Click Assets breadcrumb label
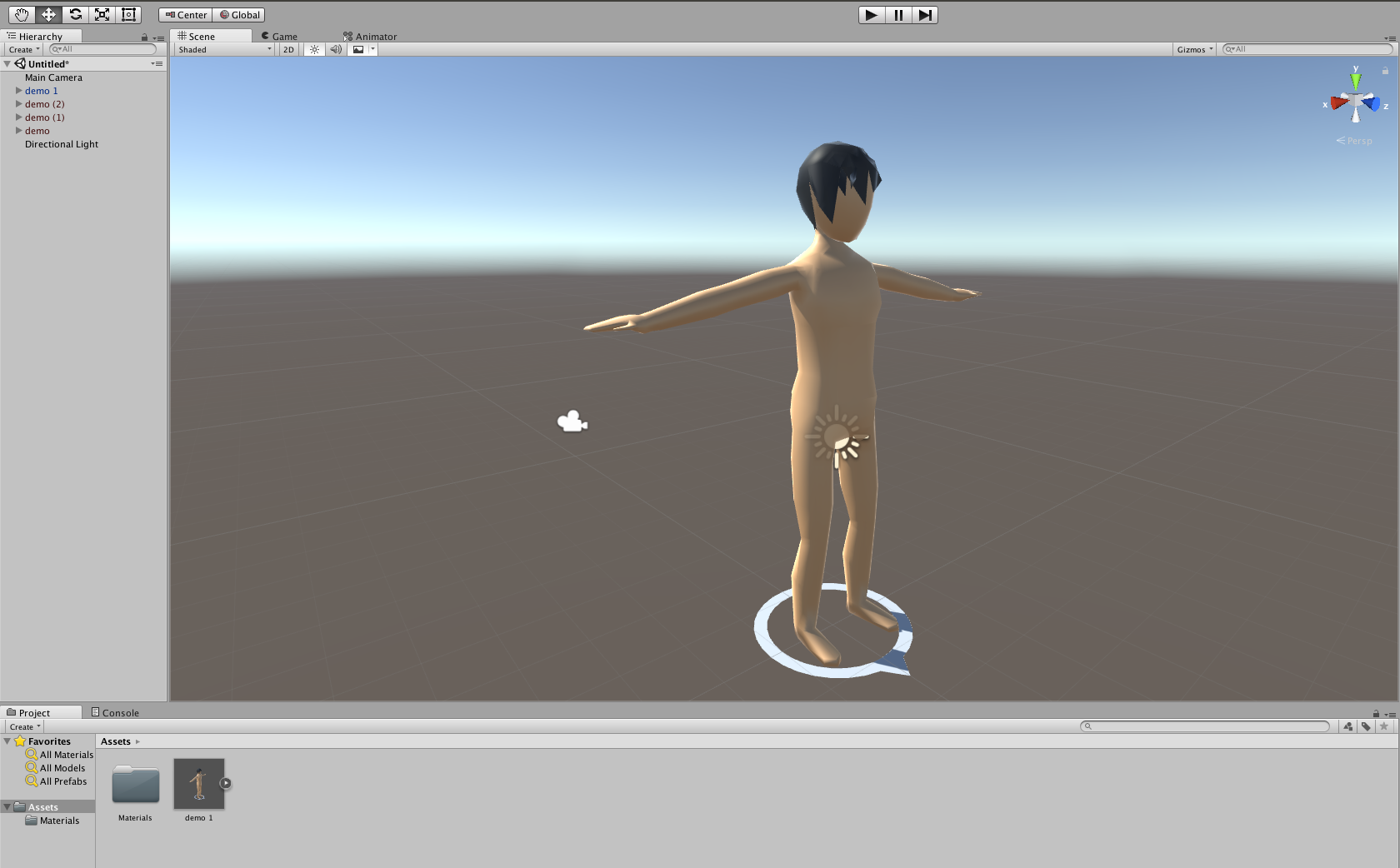Image resolution: width=1400 pixels, height=868 pixels. (x=116, y=741)
